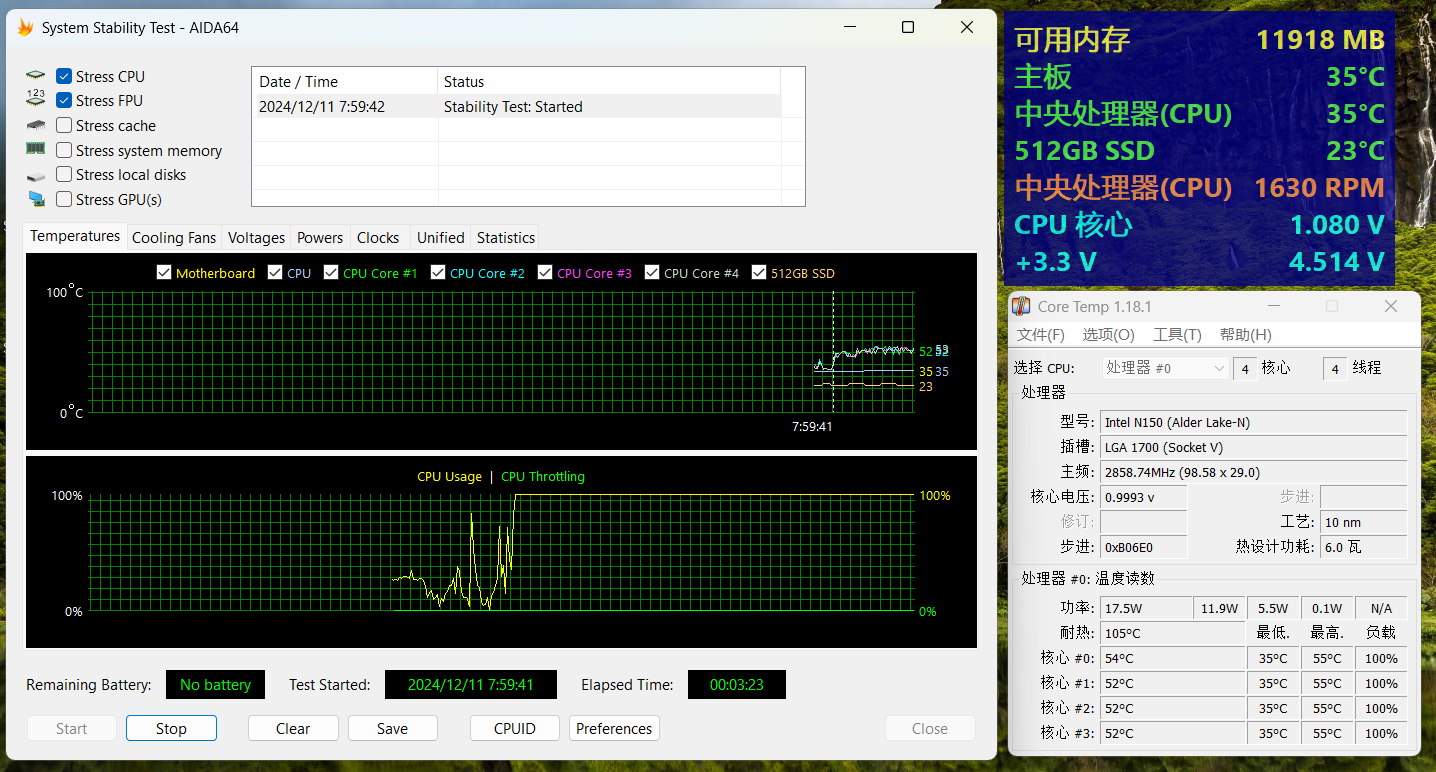Switch to the Voltages tab
1436x772 pixels.
[x=257, y=238]
